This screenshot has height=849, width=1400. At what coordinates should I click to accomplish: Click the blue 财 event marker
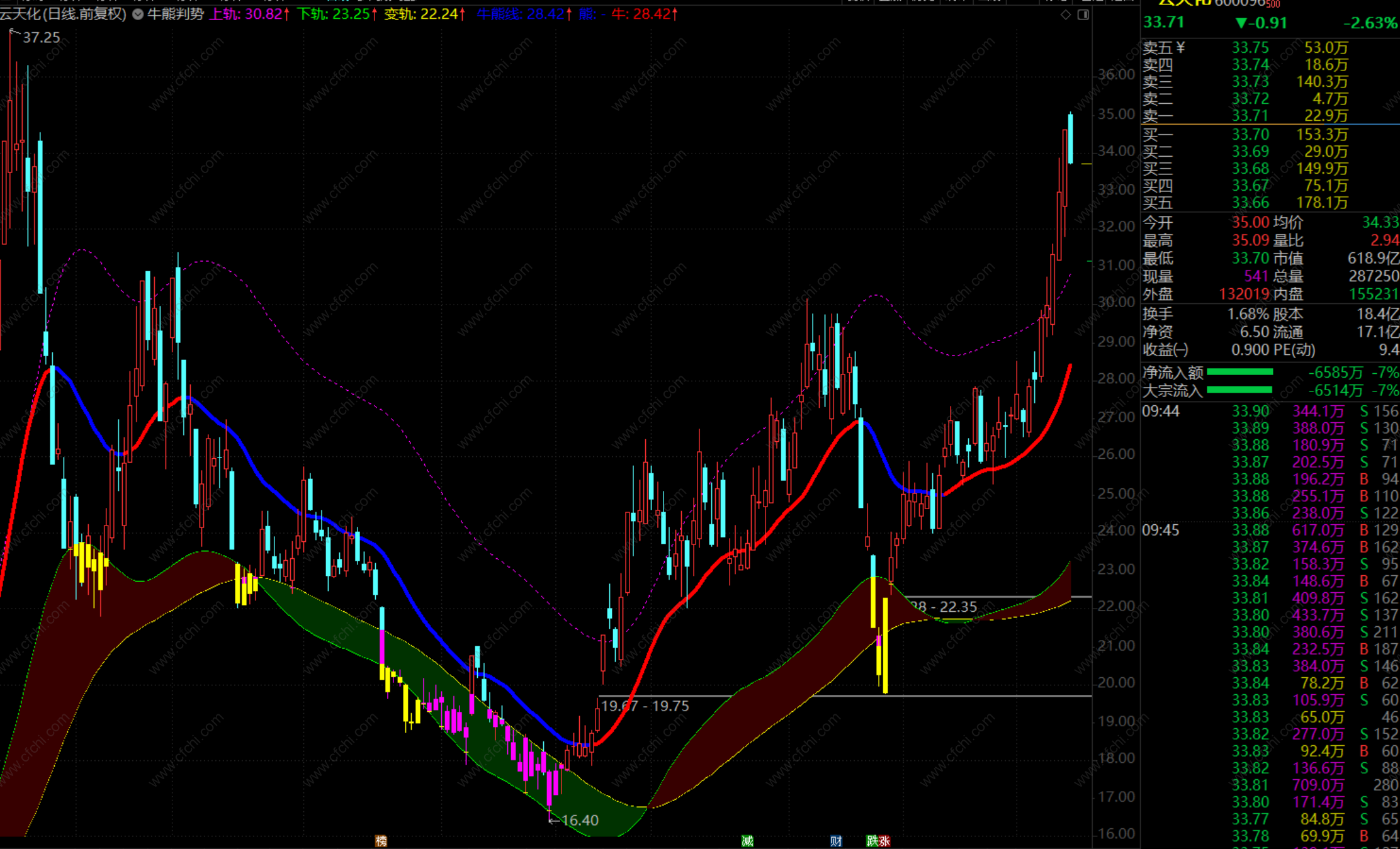point(836,841)
